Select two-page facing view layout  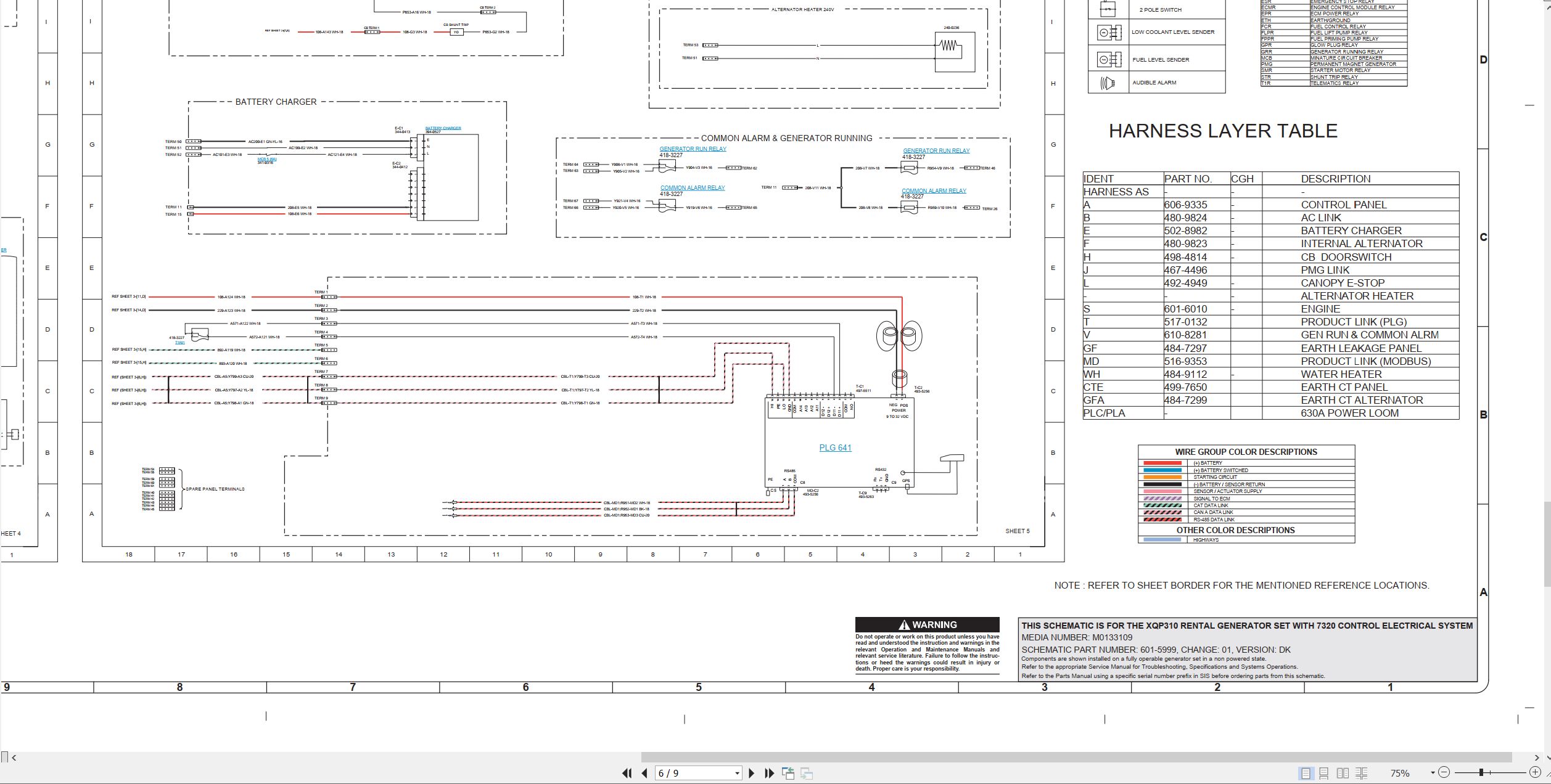click(x=1343, y=773)
